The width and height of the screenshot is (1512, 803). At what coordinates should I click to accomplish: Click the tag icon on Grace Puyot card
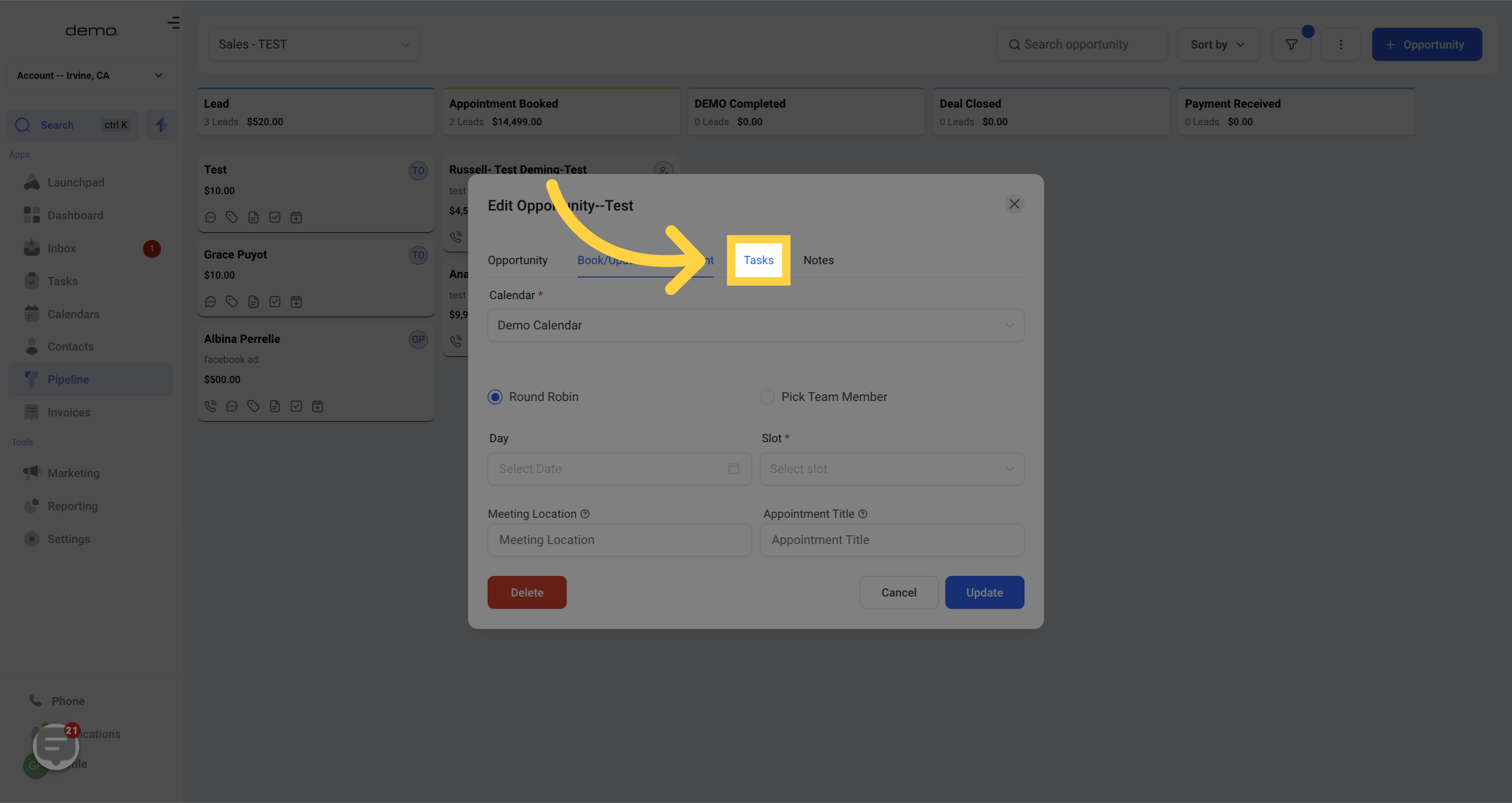pos(232,302)
